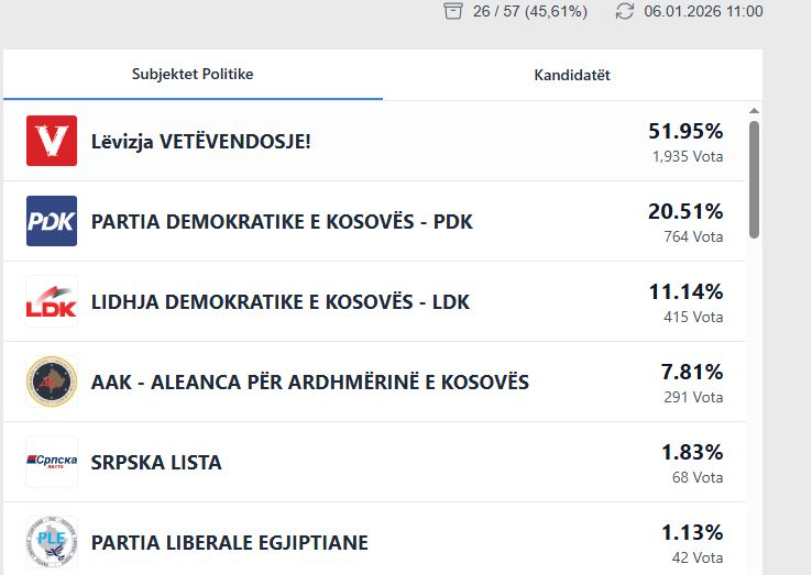Switch to the Kandidatët tab
811x575 pixels.
[572, 75]
